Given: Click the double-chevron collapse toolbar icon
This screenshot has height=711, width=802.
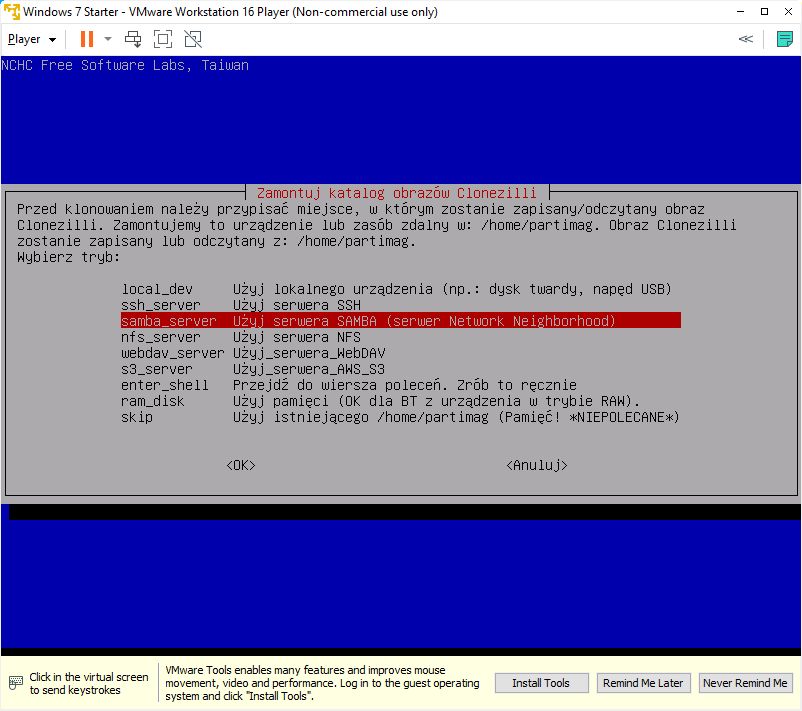Looking at the screenshot, I should [x=745, y=39].
